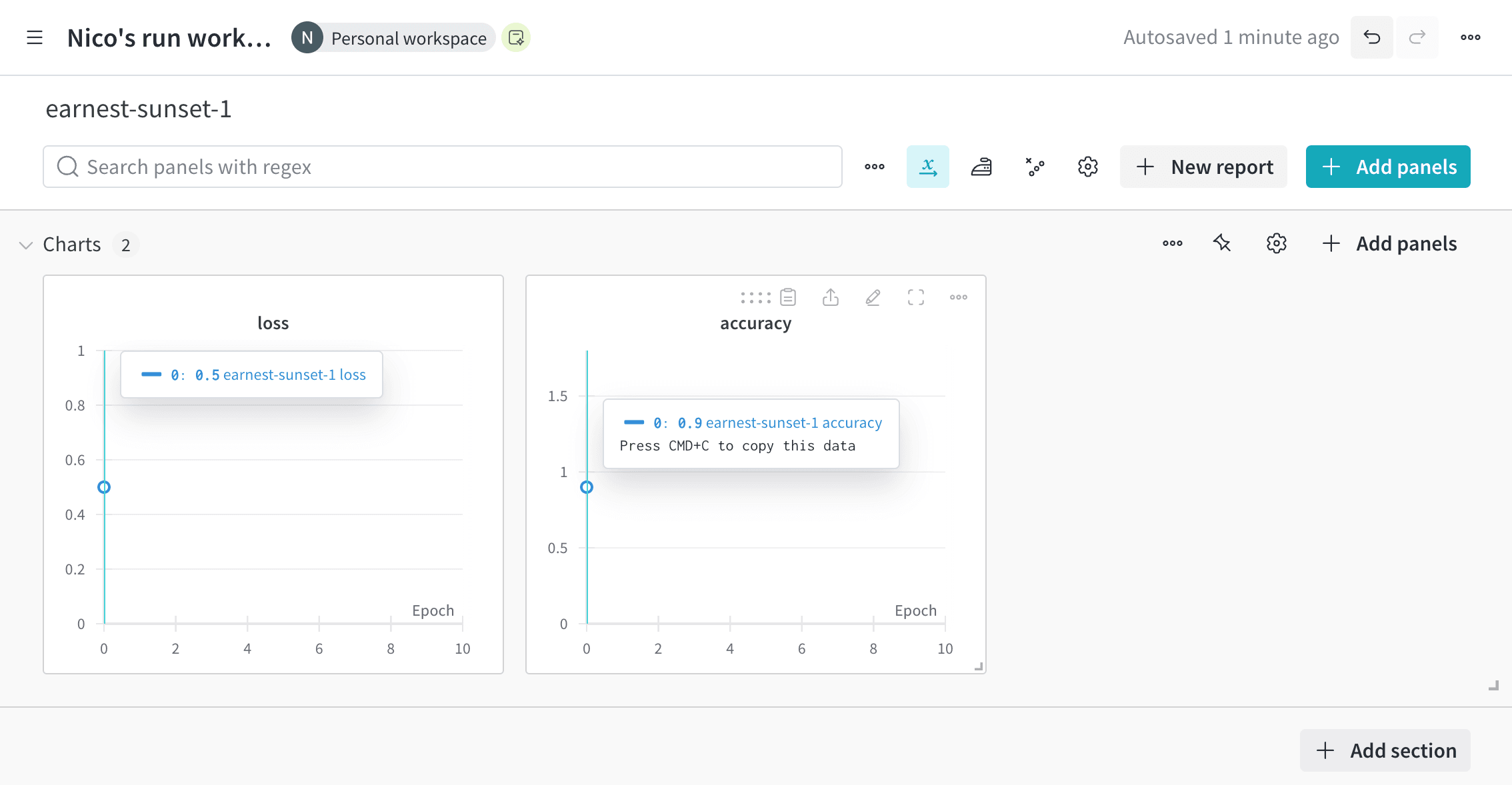Image resolution: width=1512 pixels, height=785 pixels.
Task: Toggle the x-axis settings button
Action: tap(928, 167)
